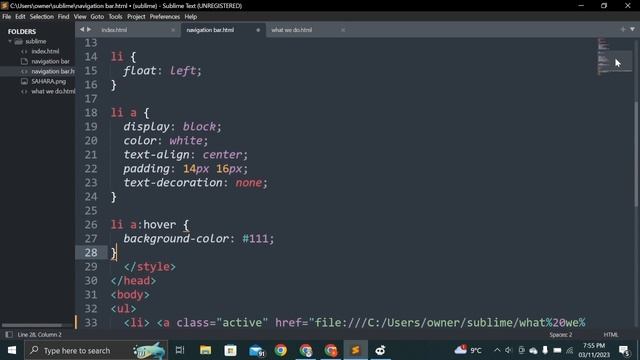Close the index.html tab
The width and height of the screenshot is (640, 360).
[173, 30]
